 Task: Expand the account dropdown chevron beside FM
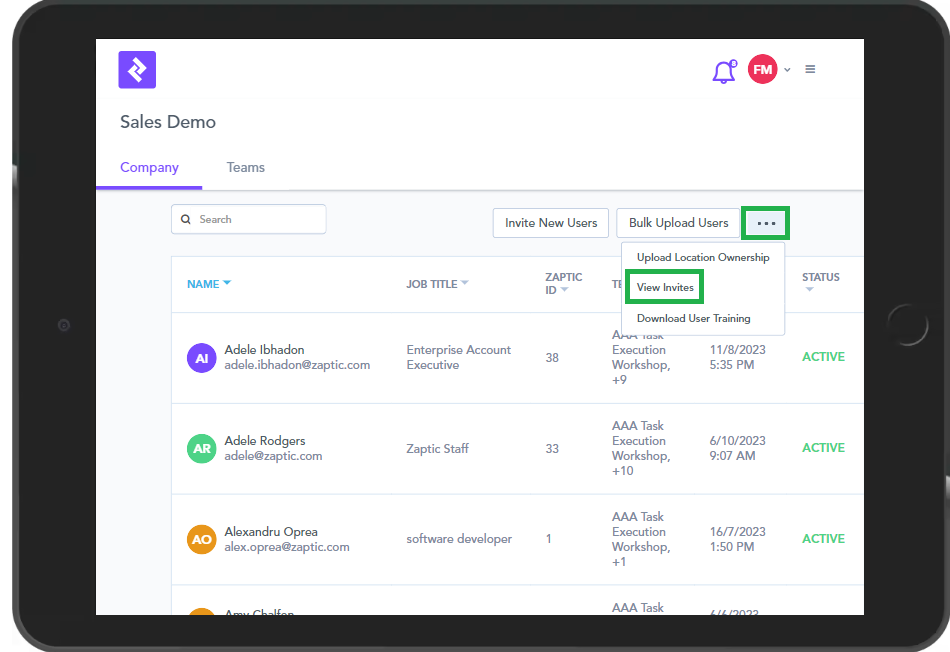tap(787, 70)
